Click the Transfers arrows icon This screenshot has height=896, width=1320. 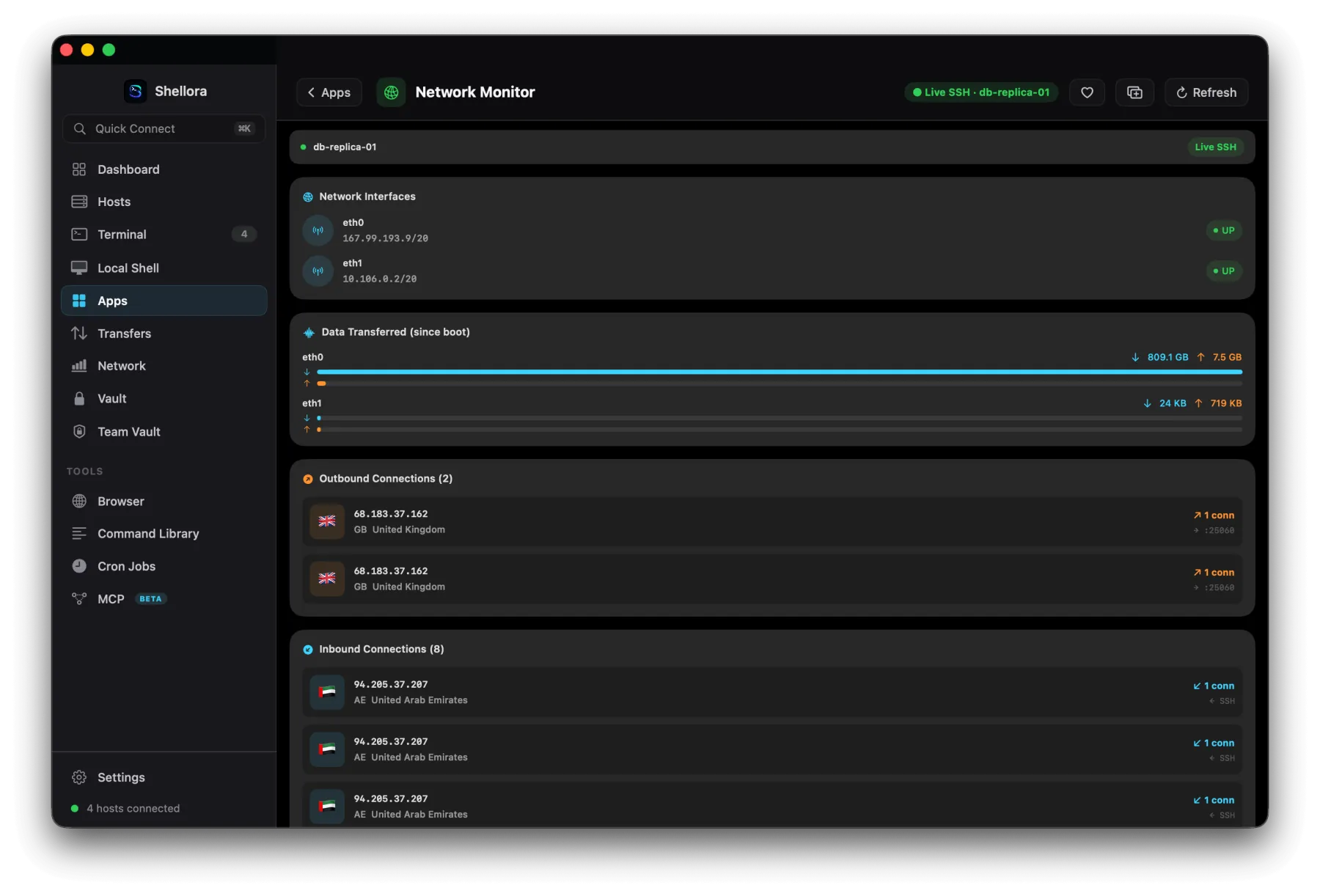[x=79, y=334]
